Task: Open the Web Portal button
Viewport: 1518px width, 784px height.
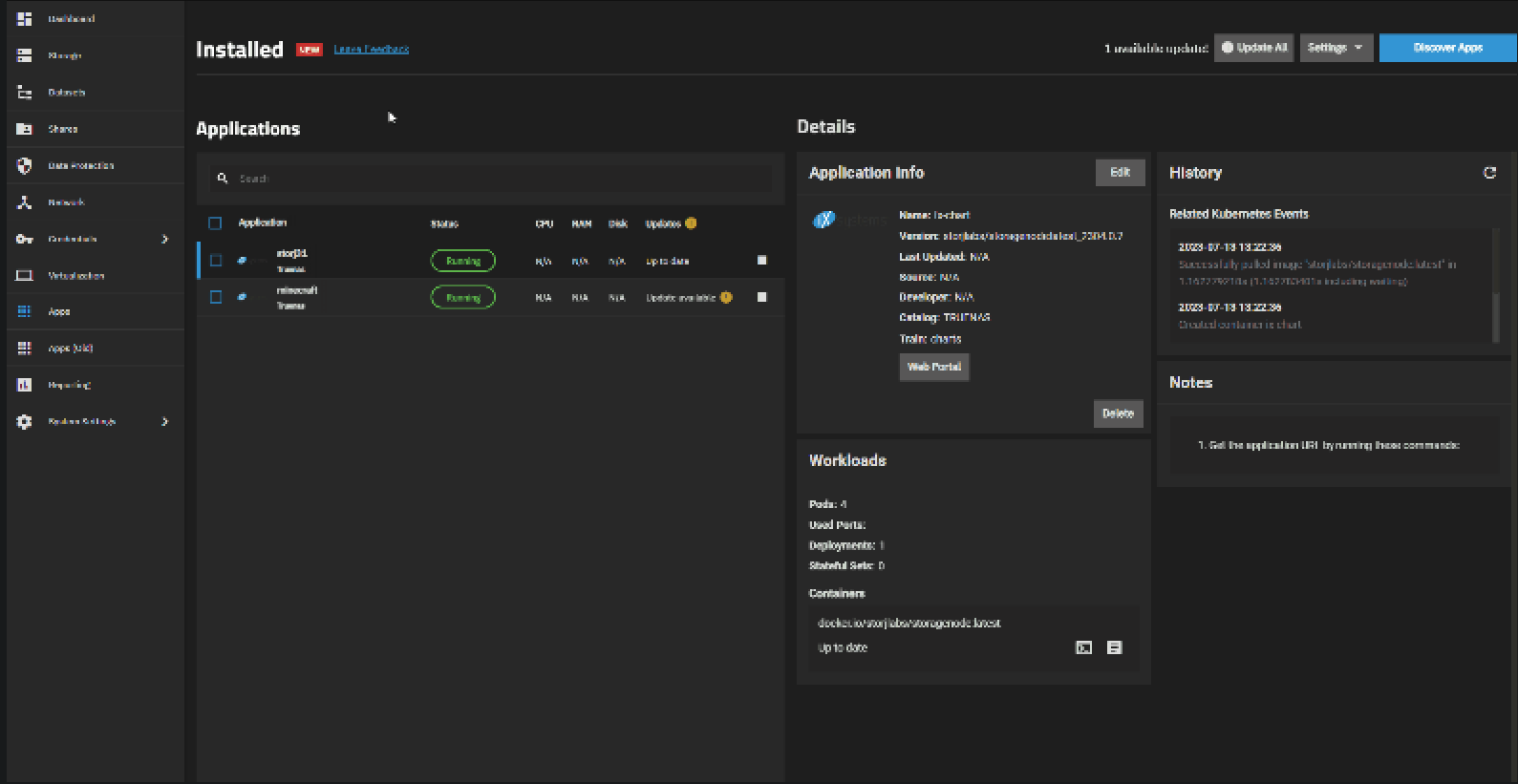Action: point(934,367)
